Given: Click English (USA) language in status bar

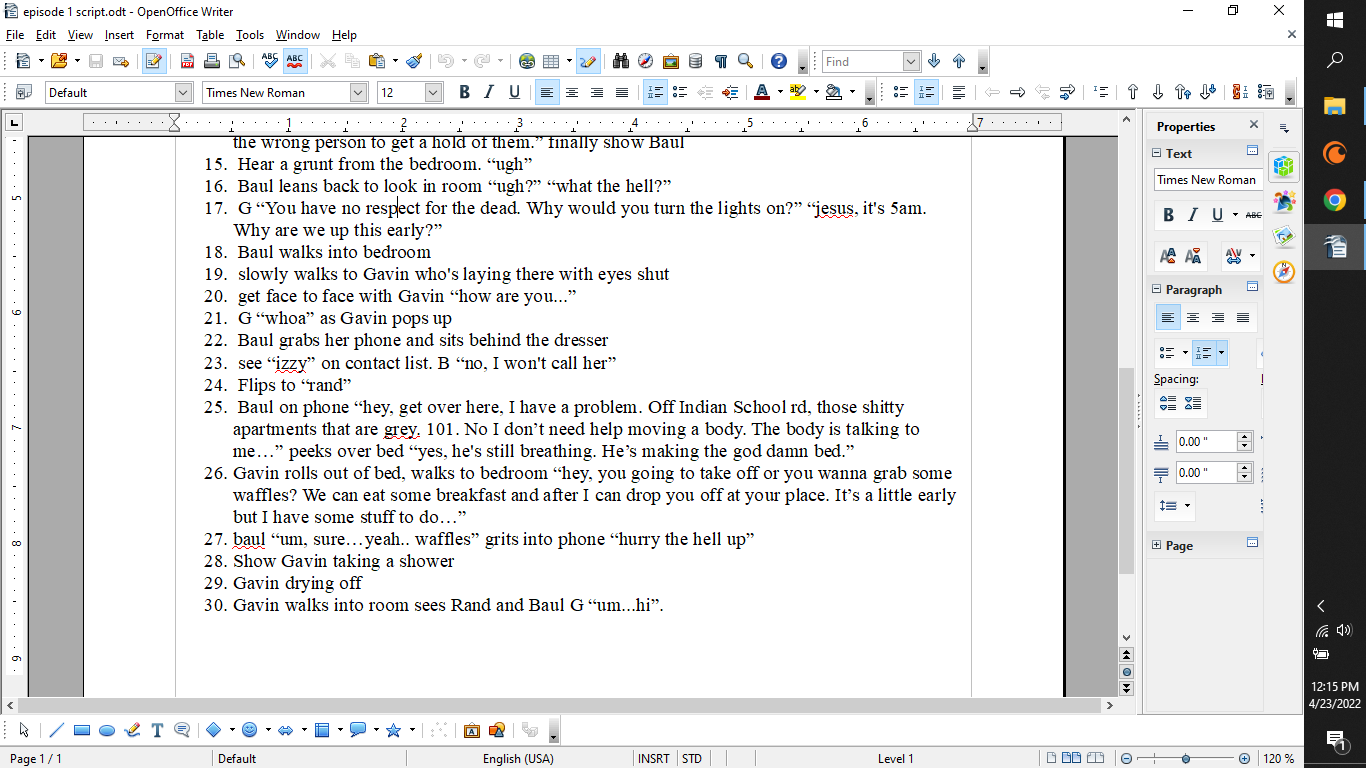Looking at the screenshot, I should pyautogui.click(x=517, y=759).
